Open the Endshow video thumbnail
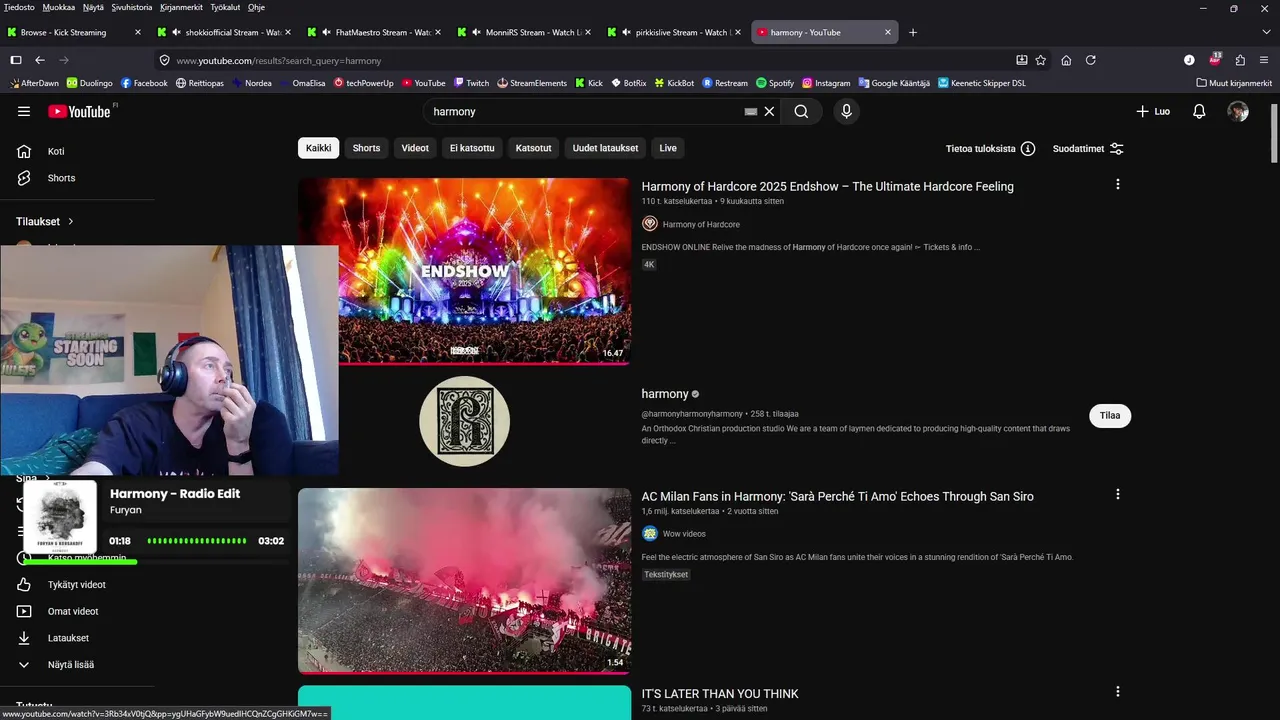The width and height of the screenshot is (1280, 720). (x=464, y=270)
